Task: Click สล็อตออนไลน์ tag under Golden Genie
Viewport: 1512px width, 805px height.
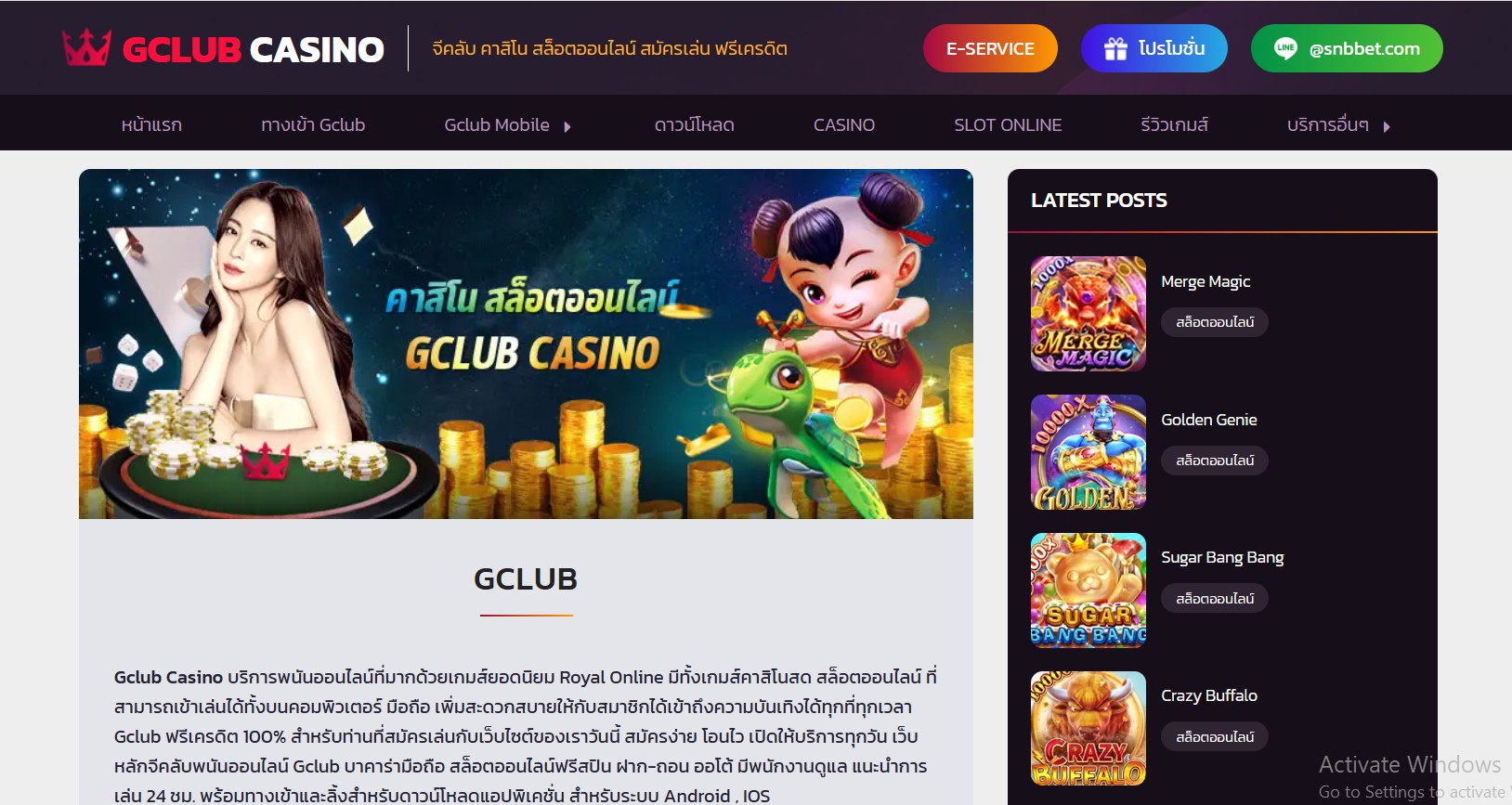Action: [x=1215, y=461]
